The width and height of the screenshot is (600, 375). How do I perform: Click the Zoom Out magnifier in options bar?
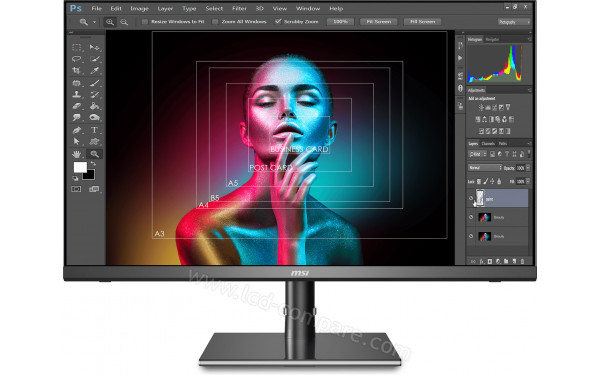124,22
